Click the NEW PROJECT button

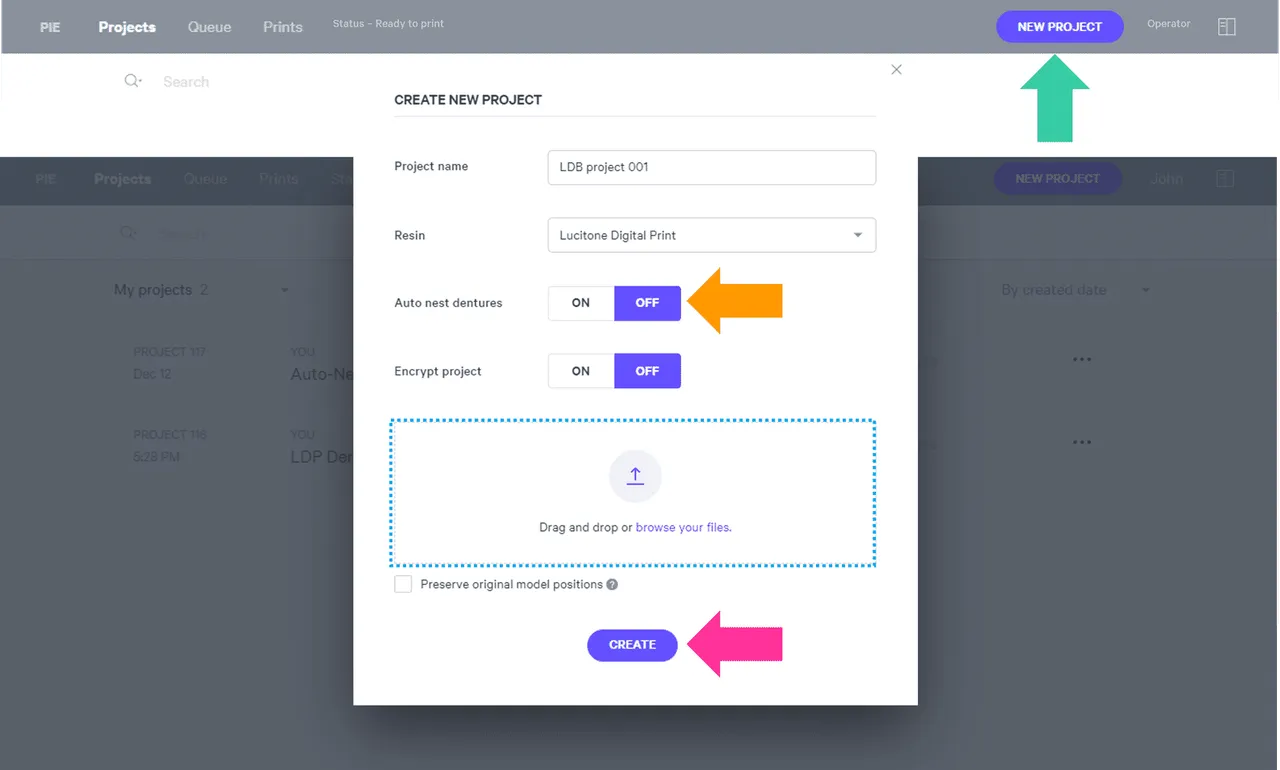click(x=1059, y=27)
